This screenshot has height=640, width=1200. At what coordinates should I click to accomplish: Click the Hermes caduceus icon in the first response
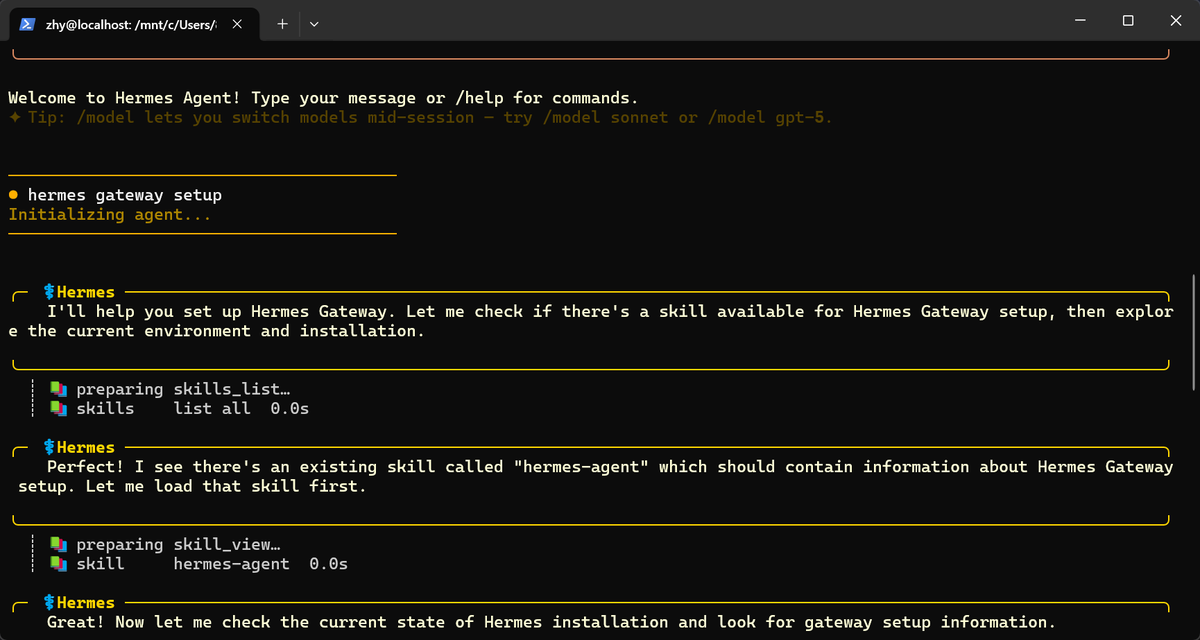tap(48, 291)
